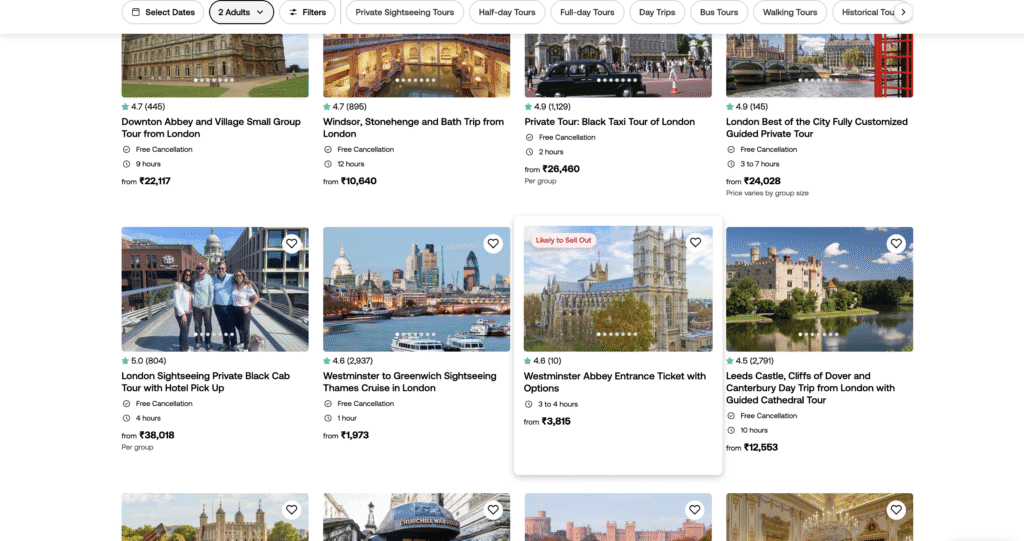The height and width of the screenshot is (541, 1024).
Task: Click the sliders icon in Filters
Action: point(293,12)
